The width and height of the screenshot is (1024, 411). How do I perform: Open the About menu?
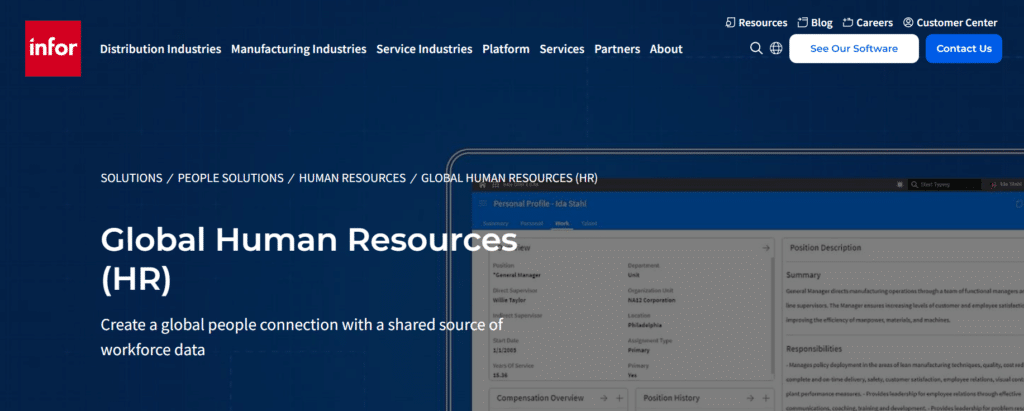click(x=666, y=49)
